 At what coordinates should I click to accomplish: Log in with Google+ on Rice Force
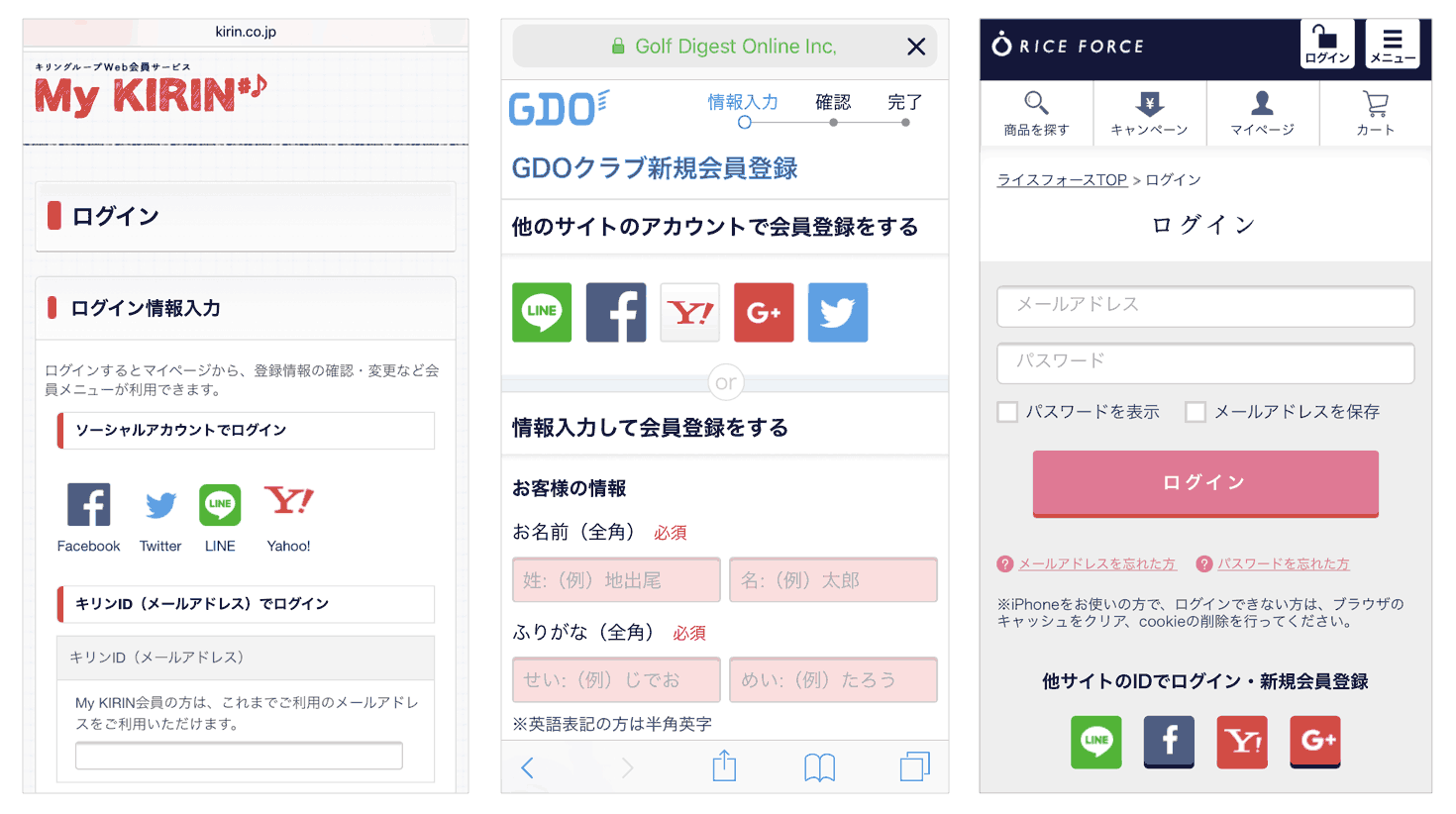1315,742
